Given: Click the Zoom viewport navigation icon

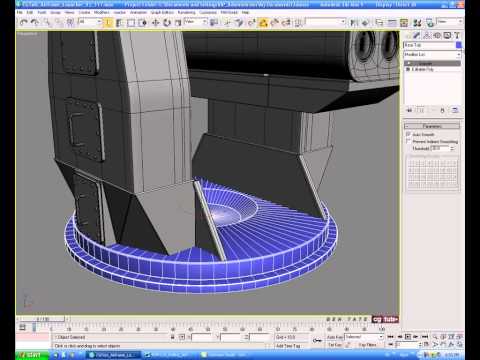Looking at the screenshot, I should 435,337.
